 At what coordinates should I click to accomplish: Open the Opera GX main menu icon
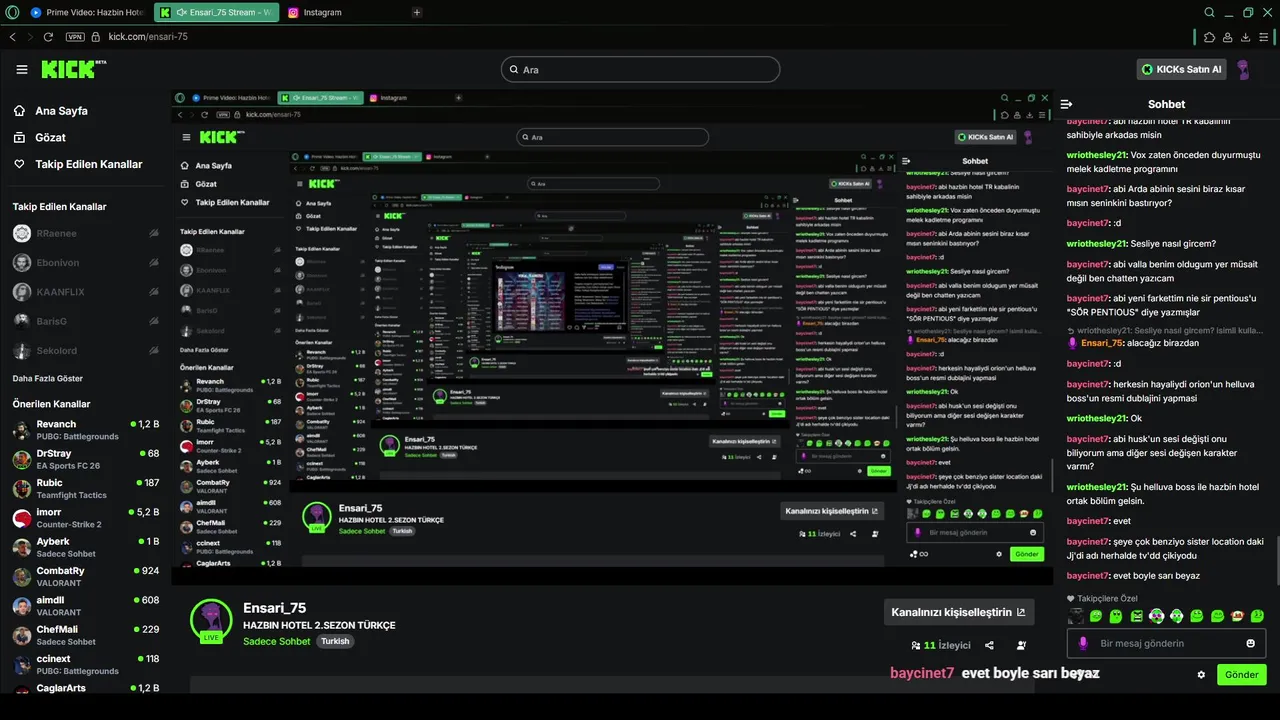coord(11,12)
